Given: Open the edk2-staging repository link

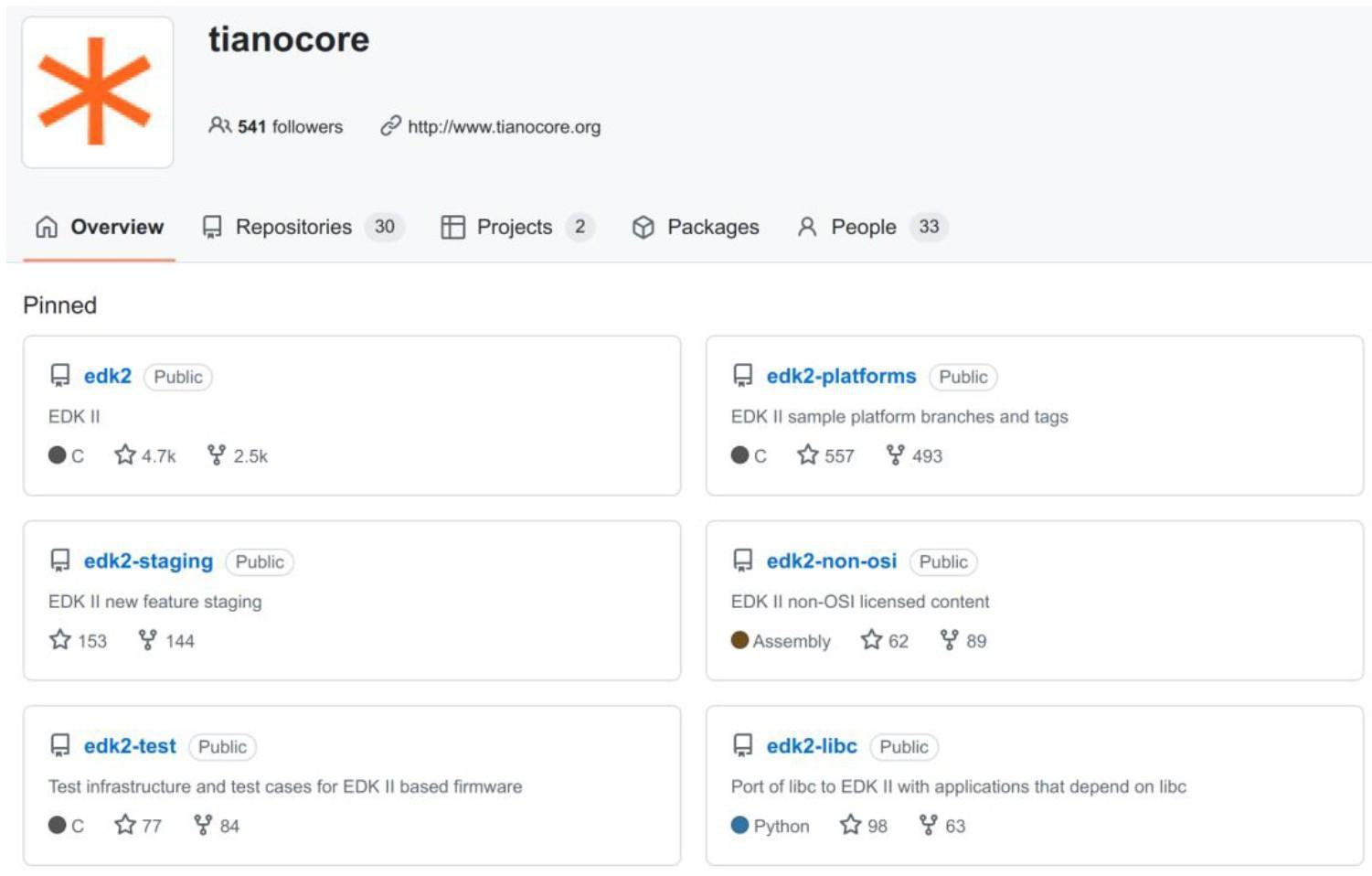Looking at the screenshot, I should 148,561.
